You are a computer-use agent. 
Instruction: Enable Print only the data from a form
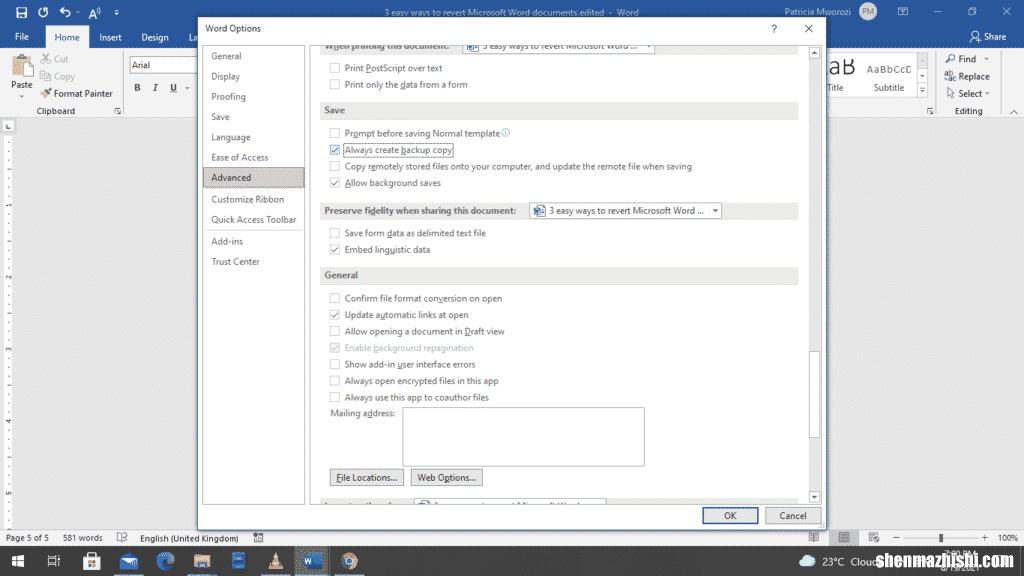coord(335,84)
